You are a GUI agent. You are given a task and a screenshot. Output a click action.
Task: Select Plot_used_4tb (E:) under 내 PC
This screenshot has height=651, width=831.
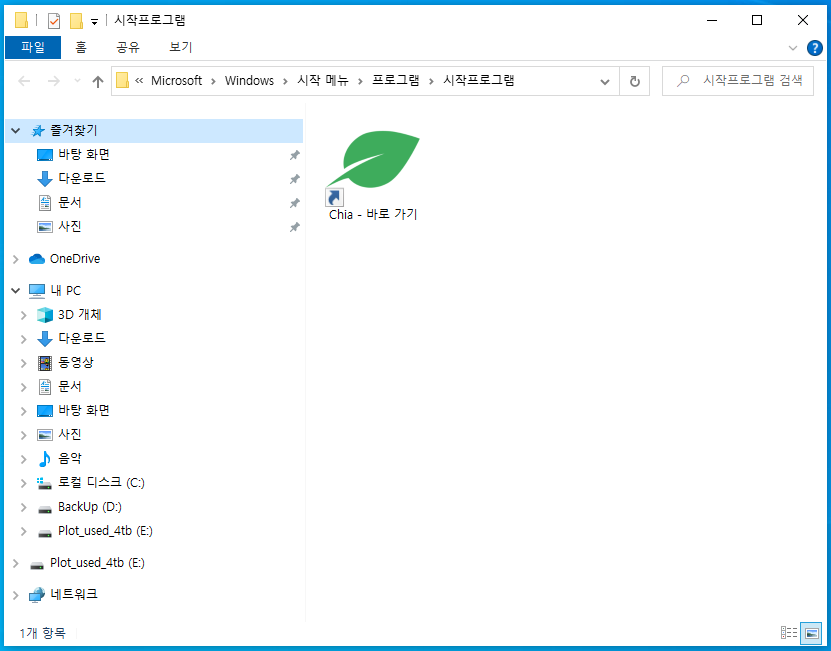click(x=105, y=531)
